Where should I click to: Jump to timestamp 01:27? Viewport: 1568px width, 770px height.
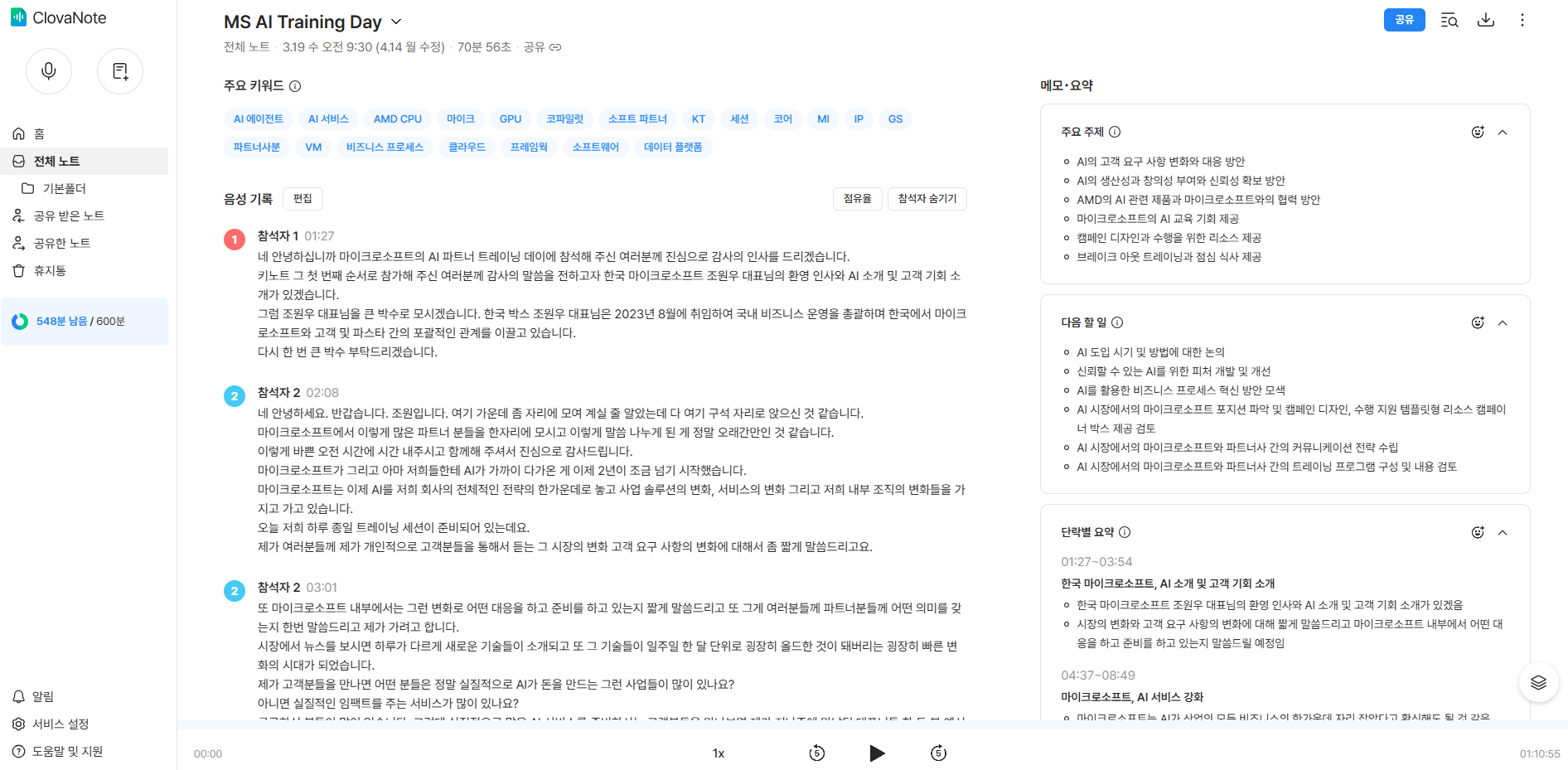(x=319, y=236)
